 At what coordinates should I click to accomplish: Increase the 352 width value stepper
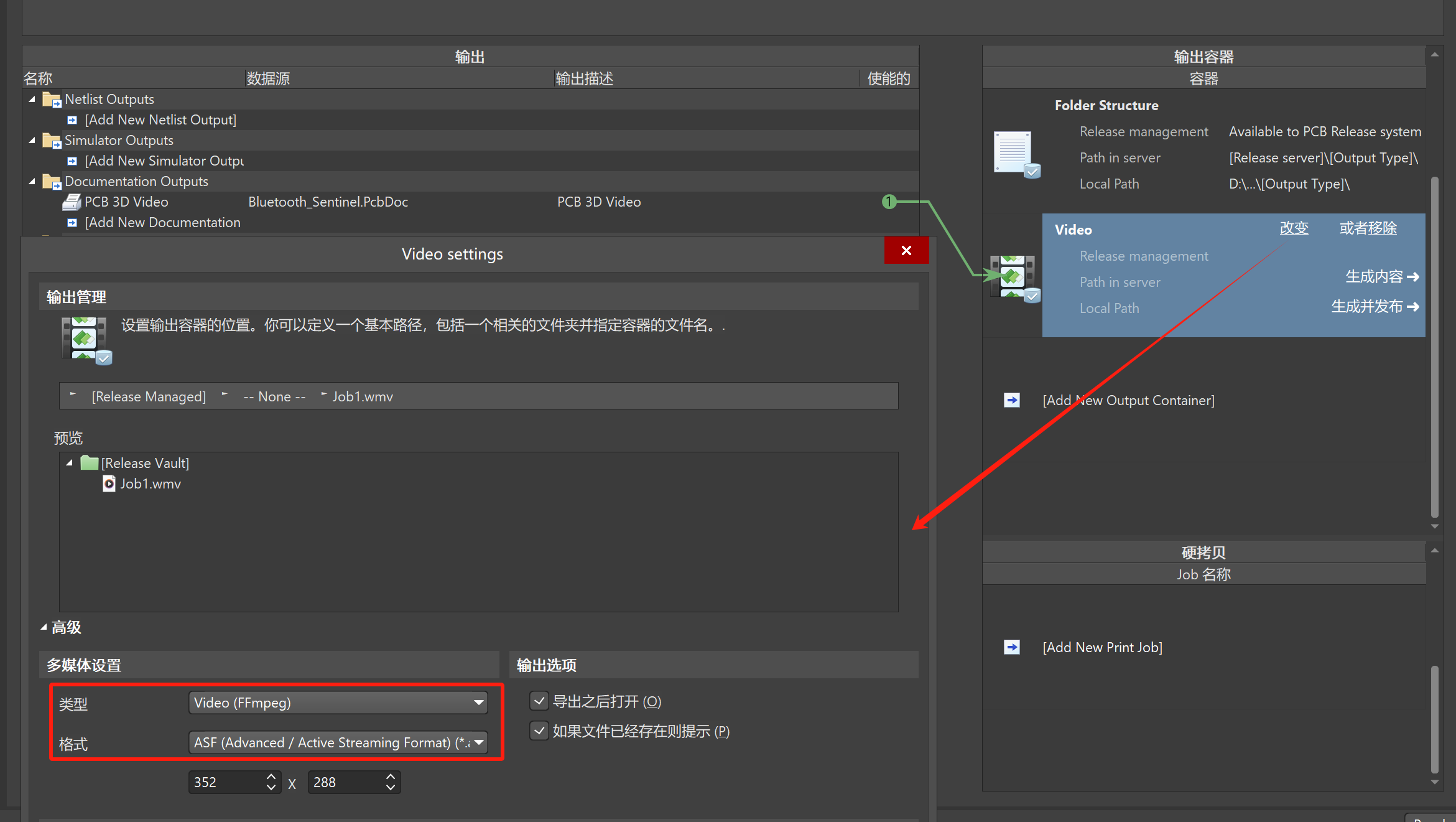[271, 777]
